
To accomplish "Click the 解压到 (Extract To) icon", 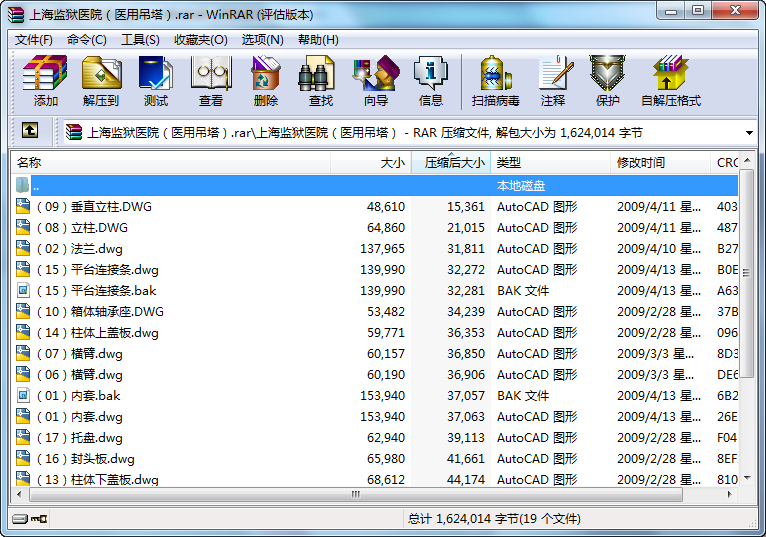I will click(x=101, y=81).
